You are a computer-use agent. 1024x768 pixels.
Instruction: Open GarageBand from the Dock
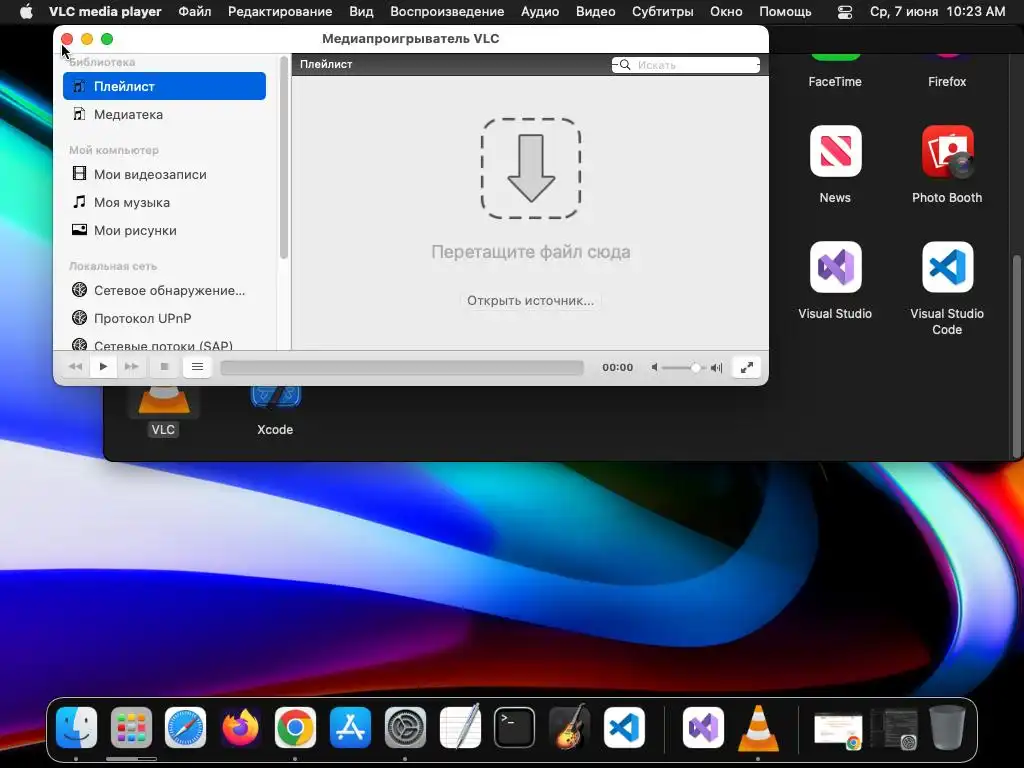569,726
